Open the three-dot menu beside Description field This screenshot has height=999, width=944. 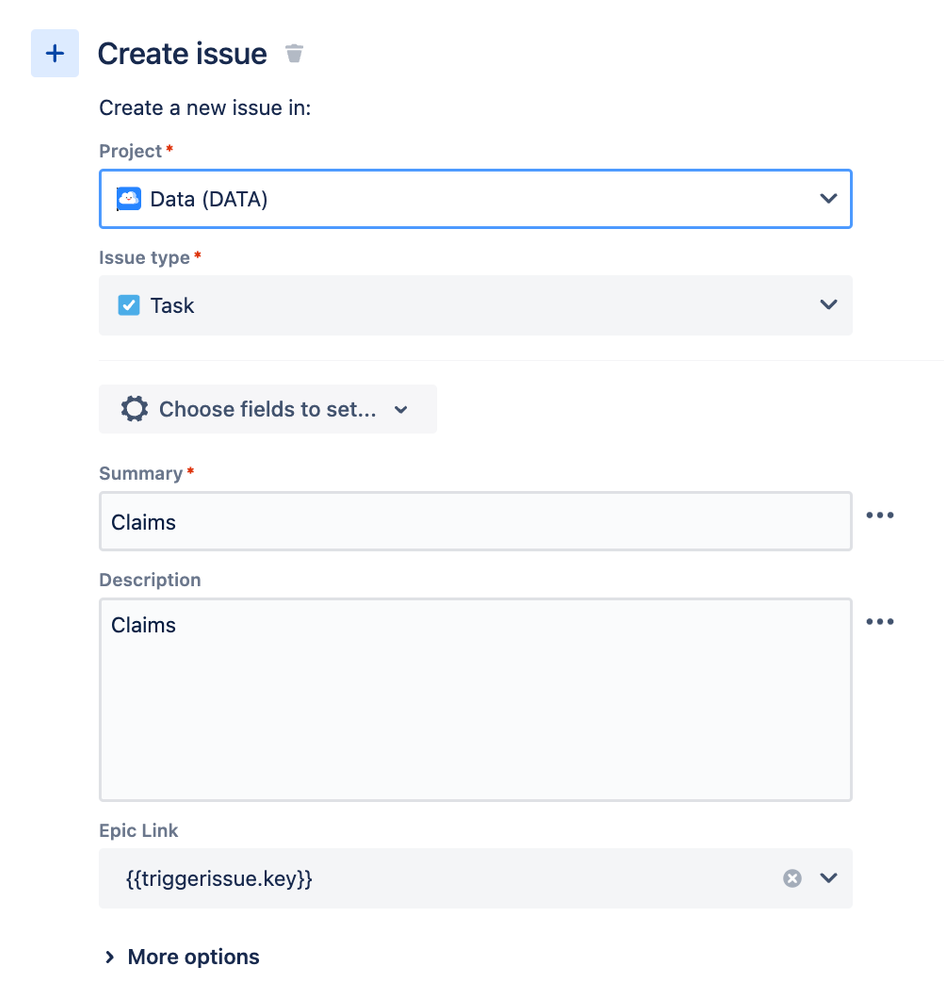880,621
